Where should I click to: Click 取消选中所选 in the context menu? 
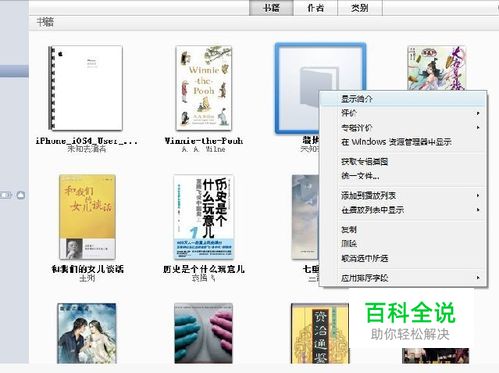pos(403,258)
